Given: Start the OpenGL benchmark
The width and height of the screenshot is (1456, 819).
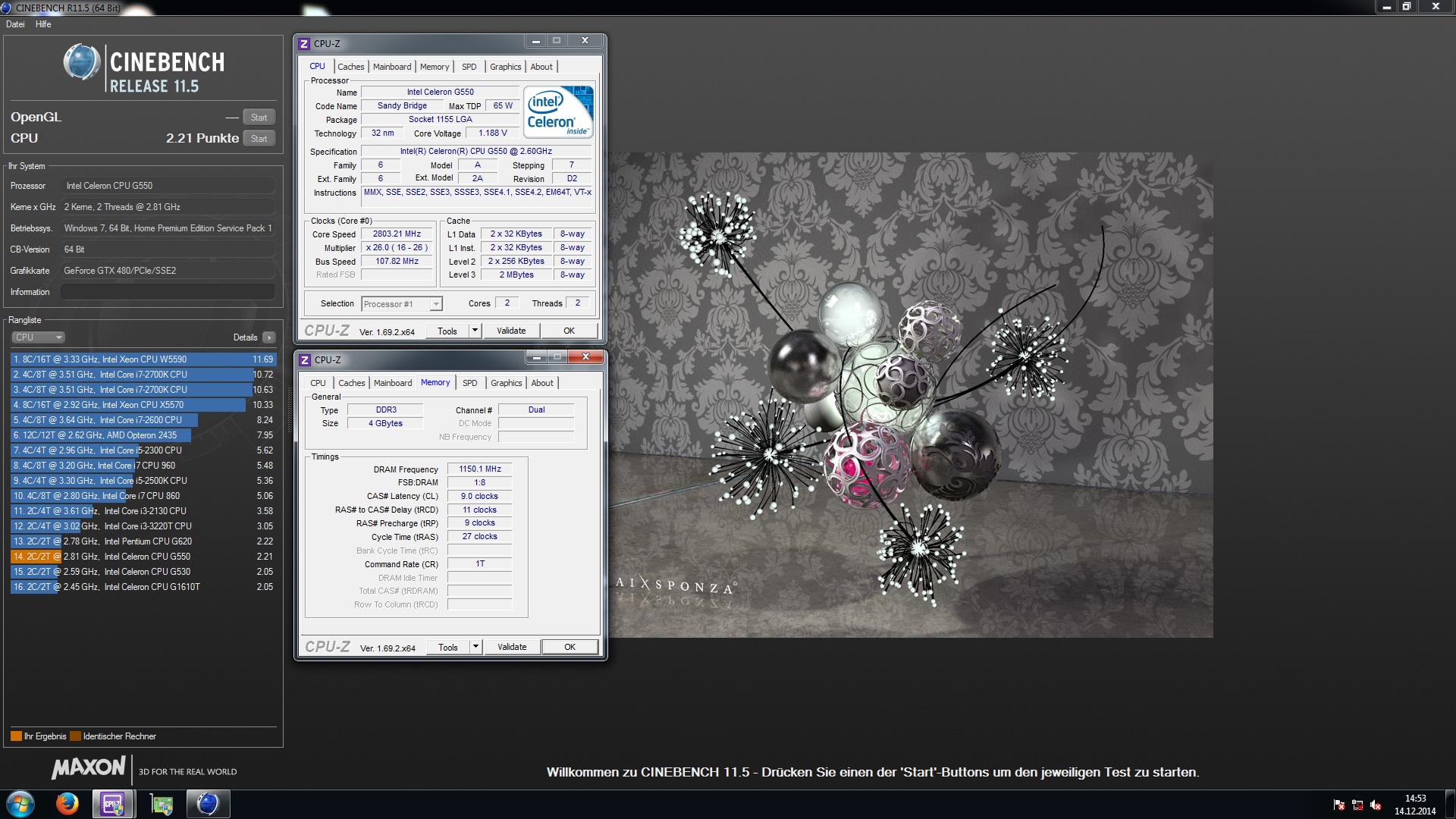Looking at the screenshot, I should [259, 118].
